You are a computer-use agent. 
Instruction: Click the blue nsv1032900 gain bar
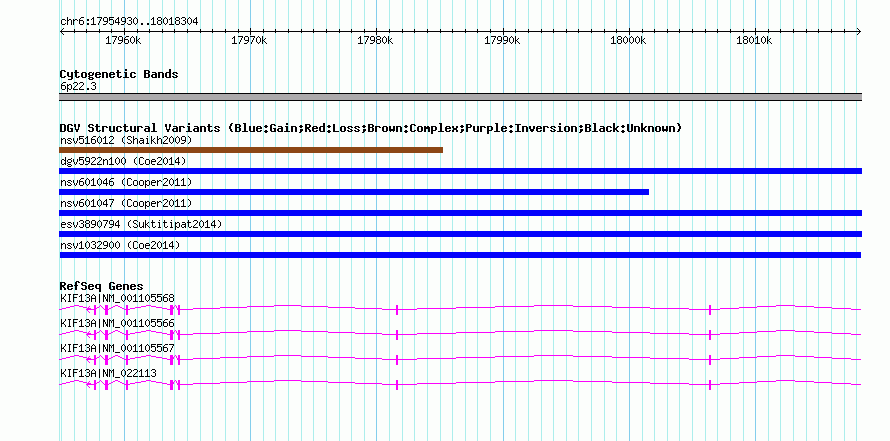pos(460,255)
